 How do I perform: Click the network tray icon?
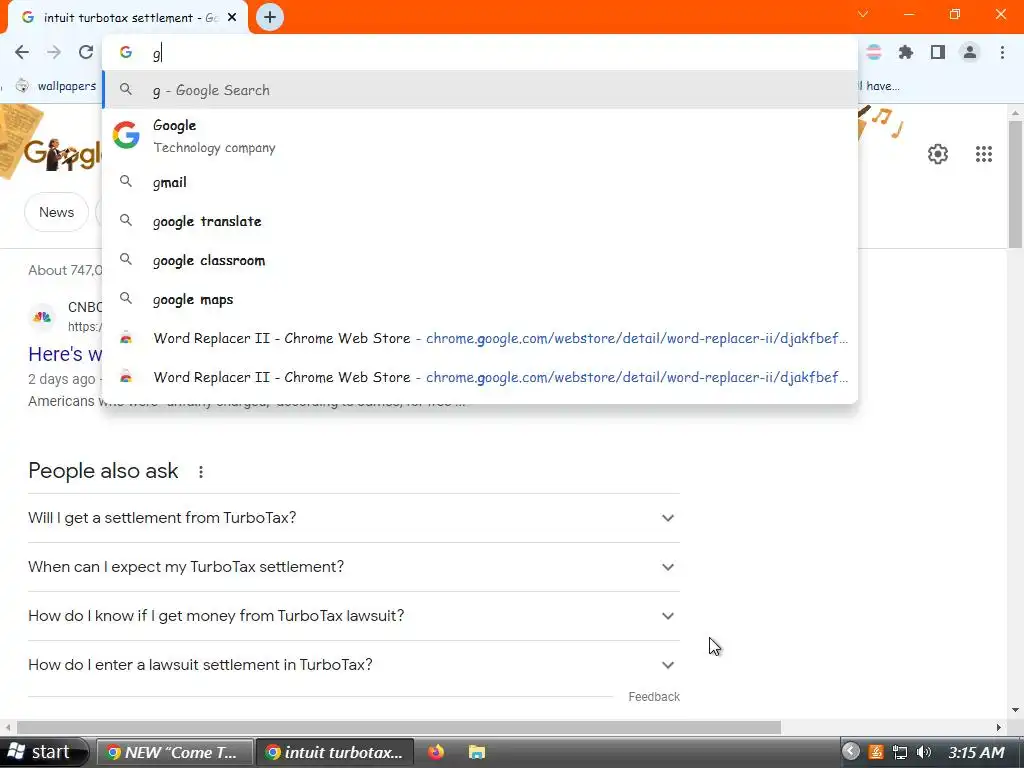click(x=900, y=752)
